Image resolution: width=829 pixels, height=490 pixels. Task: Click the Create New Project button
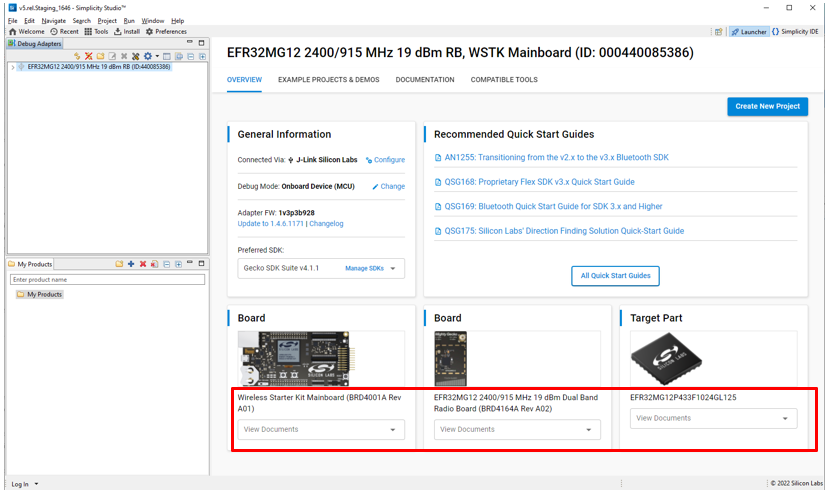pos(767,106)
